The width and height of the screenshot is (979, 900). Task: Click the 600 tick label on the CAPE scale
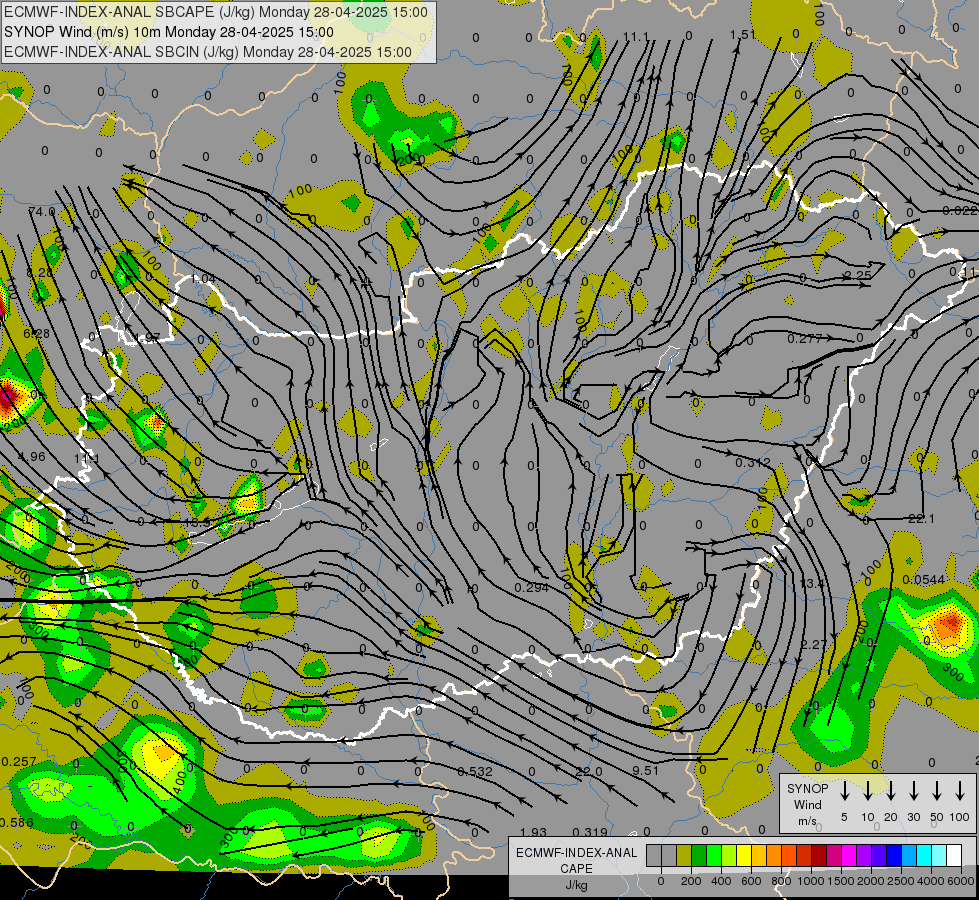click(x=750, y=881)
